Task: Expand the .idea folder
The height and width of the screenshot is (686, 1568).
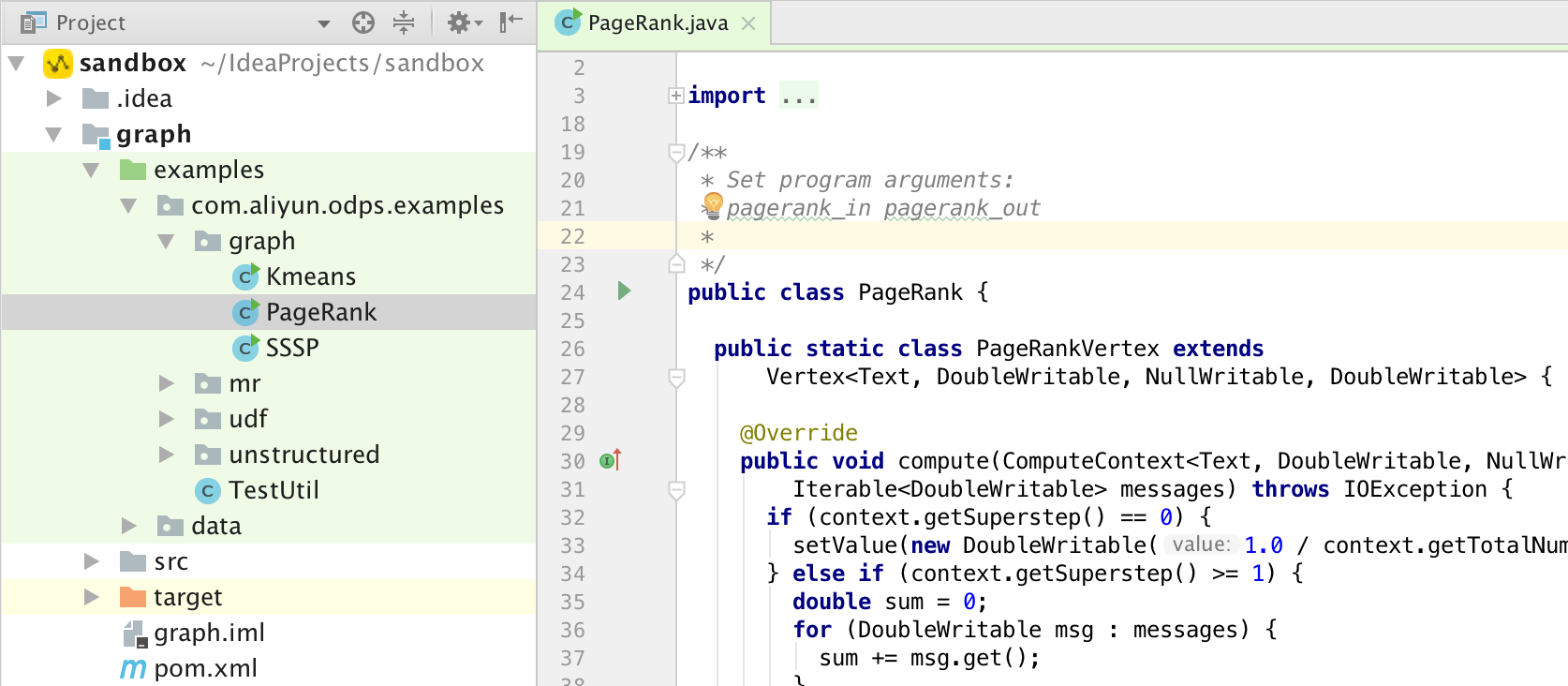Action: click(x=54, y=98)
